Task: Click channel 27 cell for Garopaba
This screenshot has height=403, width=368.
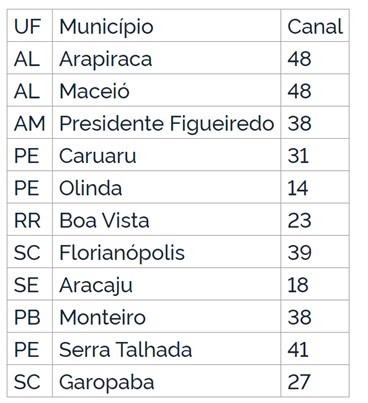Action: click(315, 381)
